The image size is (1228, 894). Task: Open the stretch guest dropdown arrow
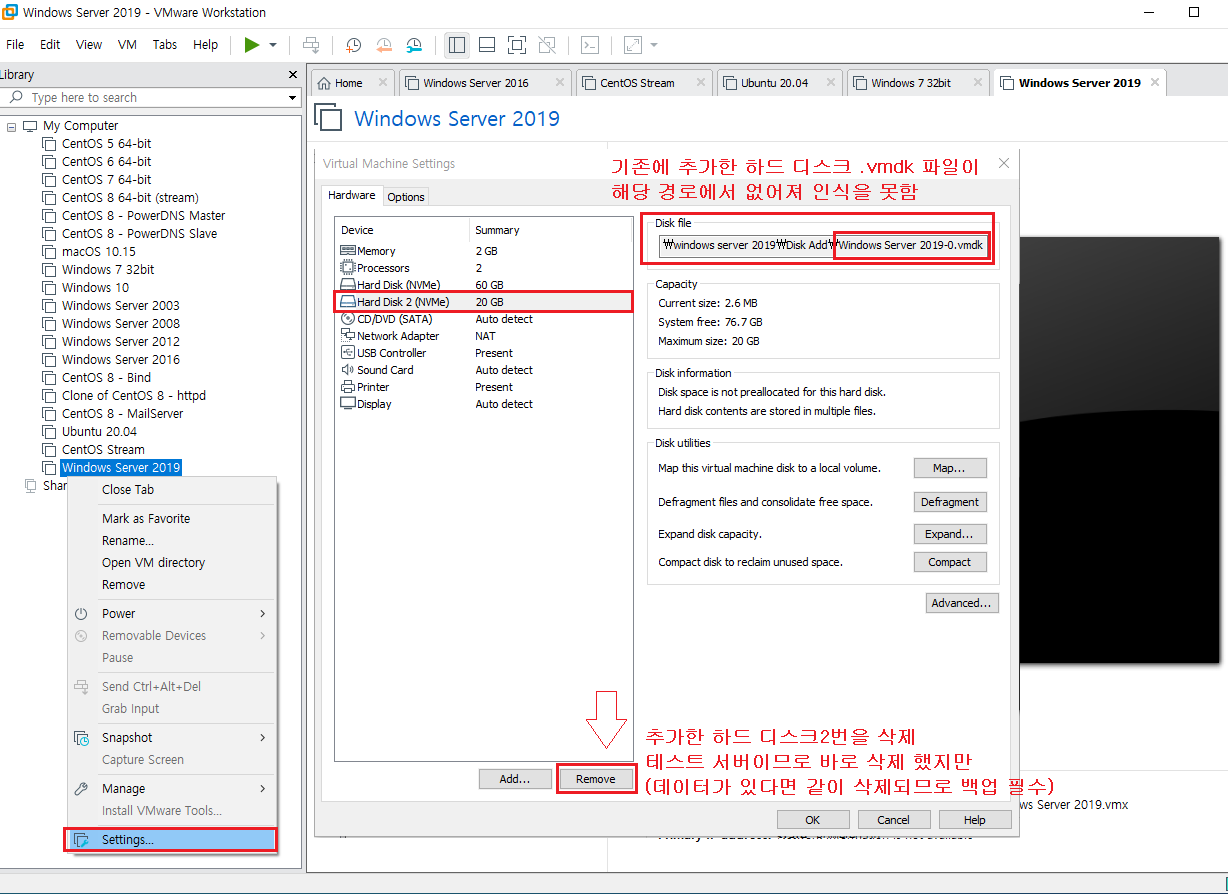pyautogui.click(x=654, y=45)
